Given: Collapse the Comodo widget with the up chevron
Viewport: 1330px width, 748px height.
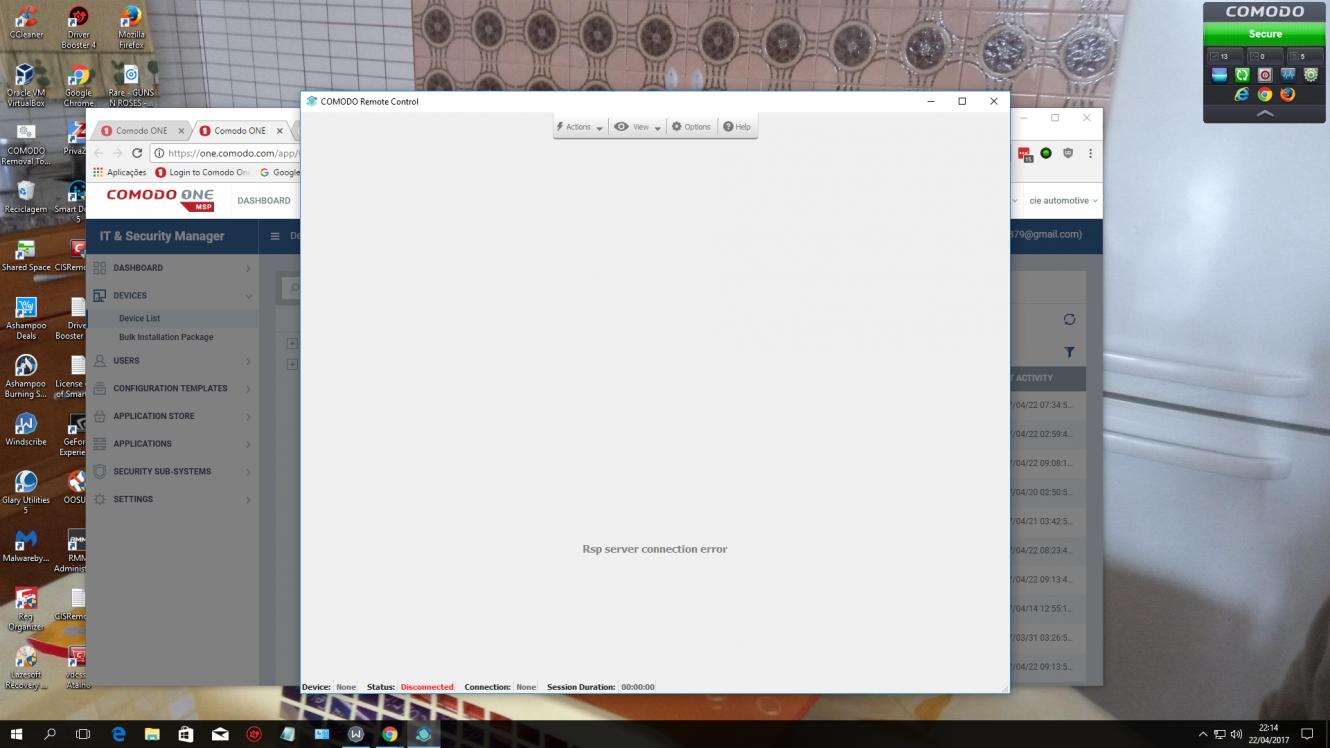Looking at the screenshot, I should click(1265, 114).
